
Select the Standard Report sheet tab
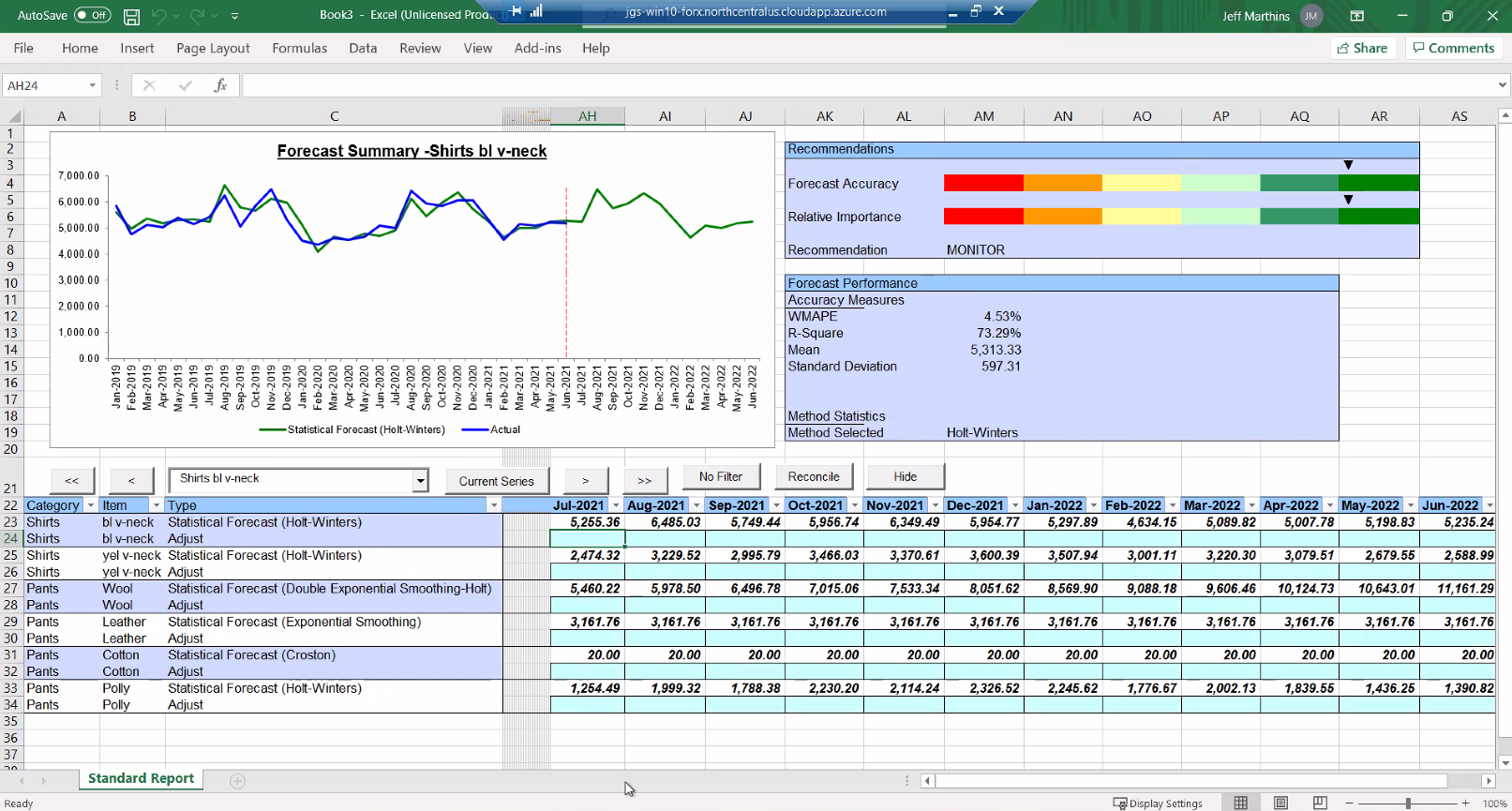(x=141, y=778)
